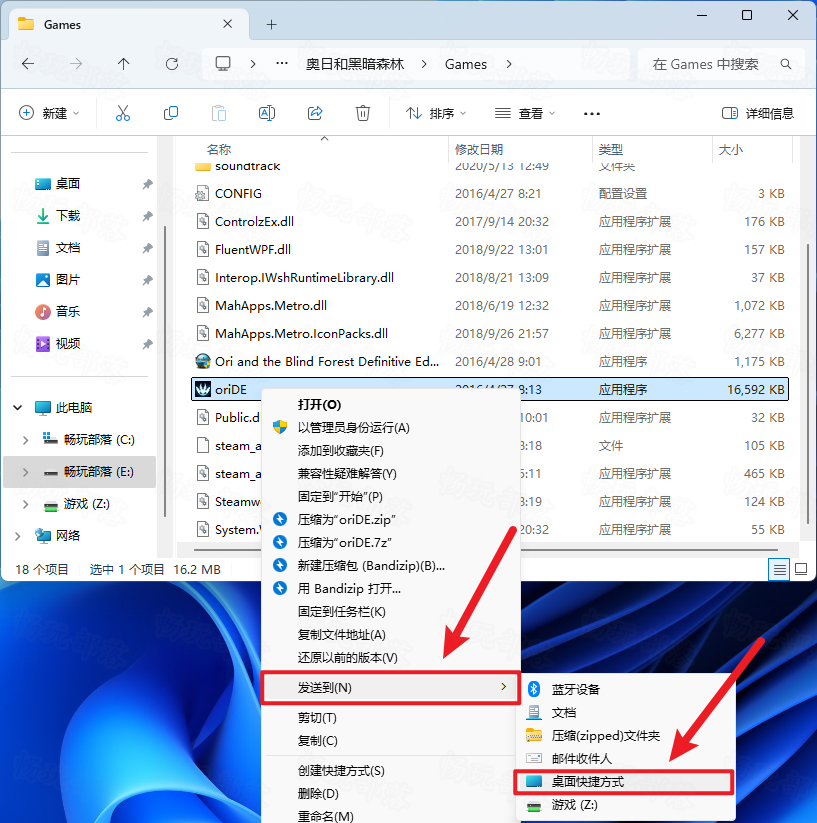
Task: Go up one folder level
Action: [x=123, y=64]
